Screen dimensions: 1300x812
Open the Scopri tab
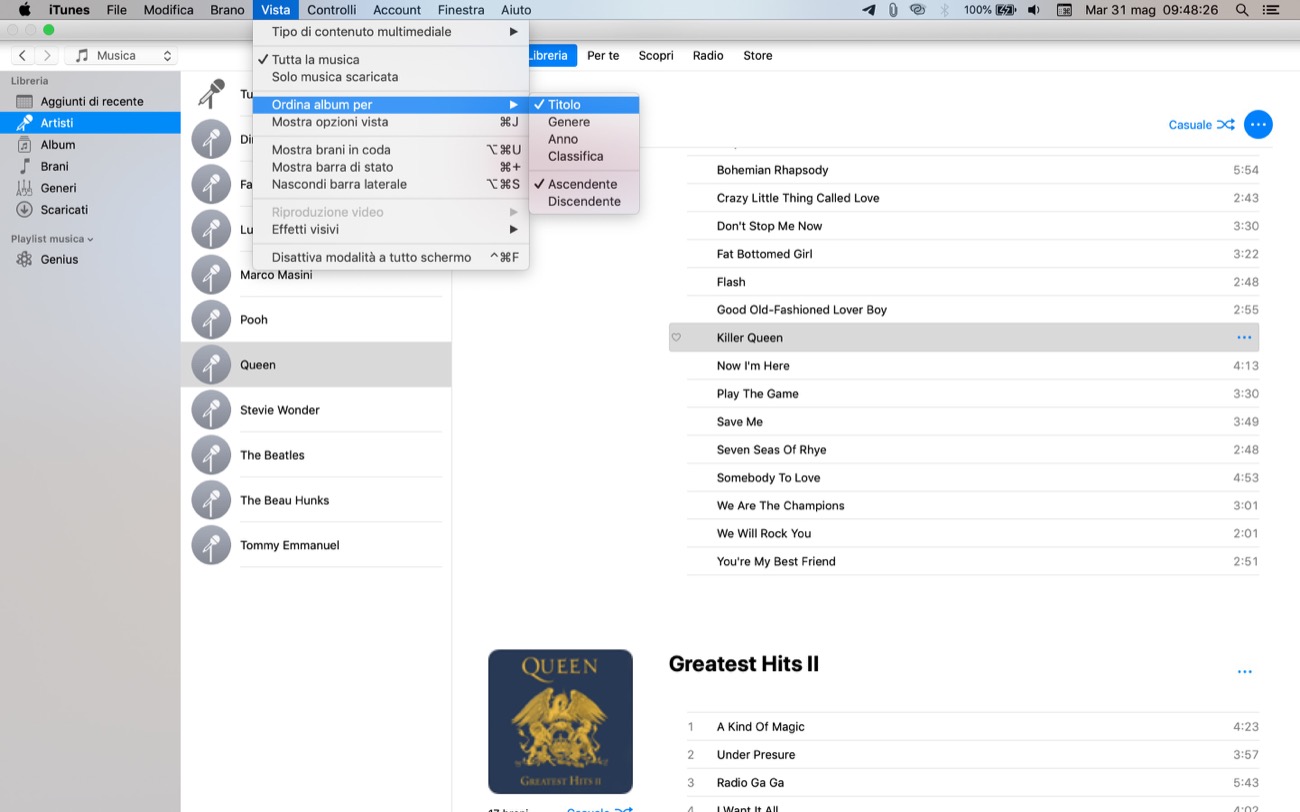[656, 56]
